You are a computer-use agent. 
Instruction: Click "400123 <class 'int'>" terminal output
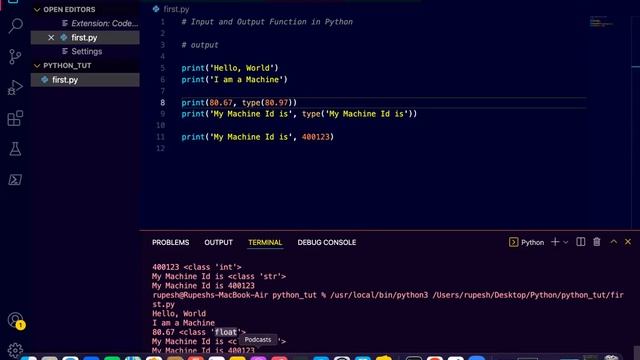[197, 267]
